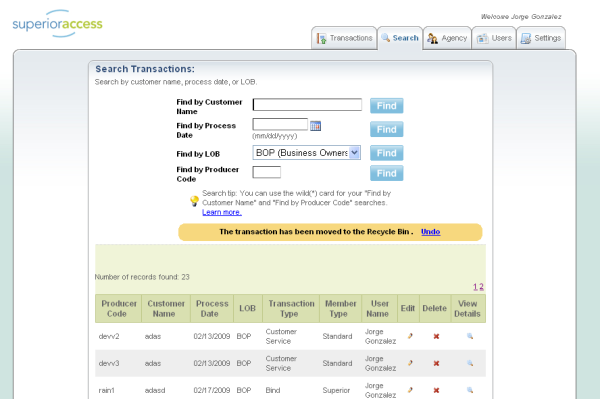Sort by Member Type column header

coord(341,308)
